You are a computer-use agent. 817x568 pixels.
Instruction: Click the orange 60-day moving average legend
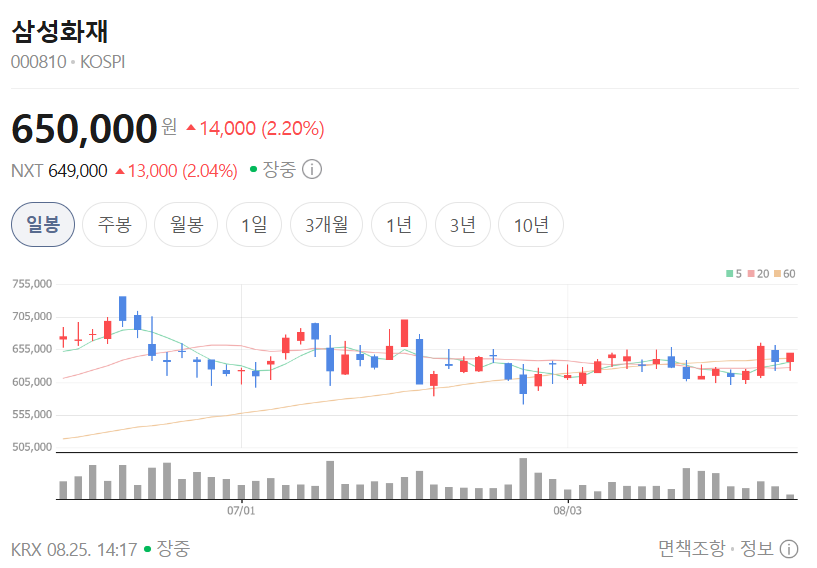point(785,274)
